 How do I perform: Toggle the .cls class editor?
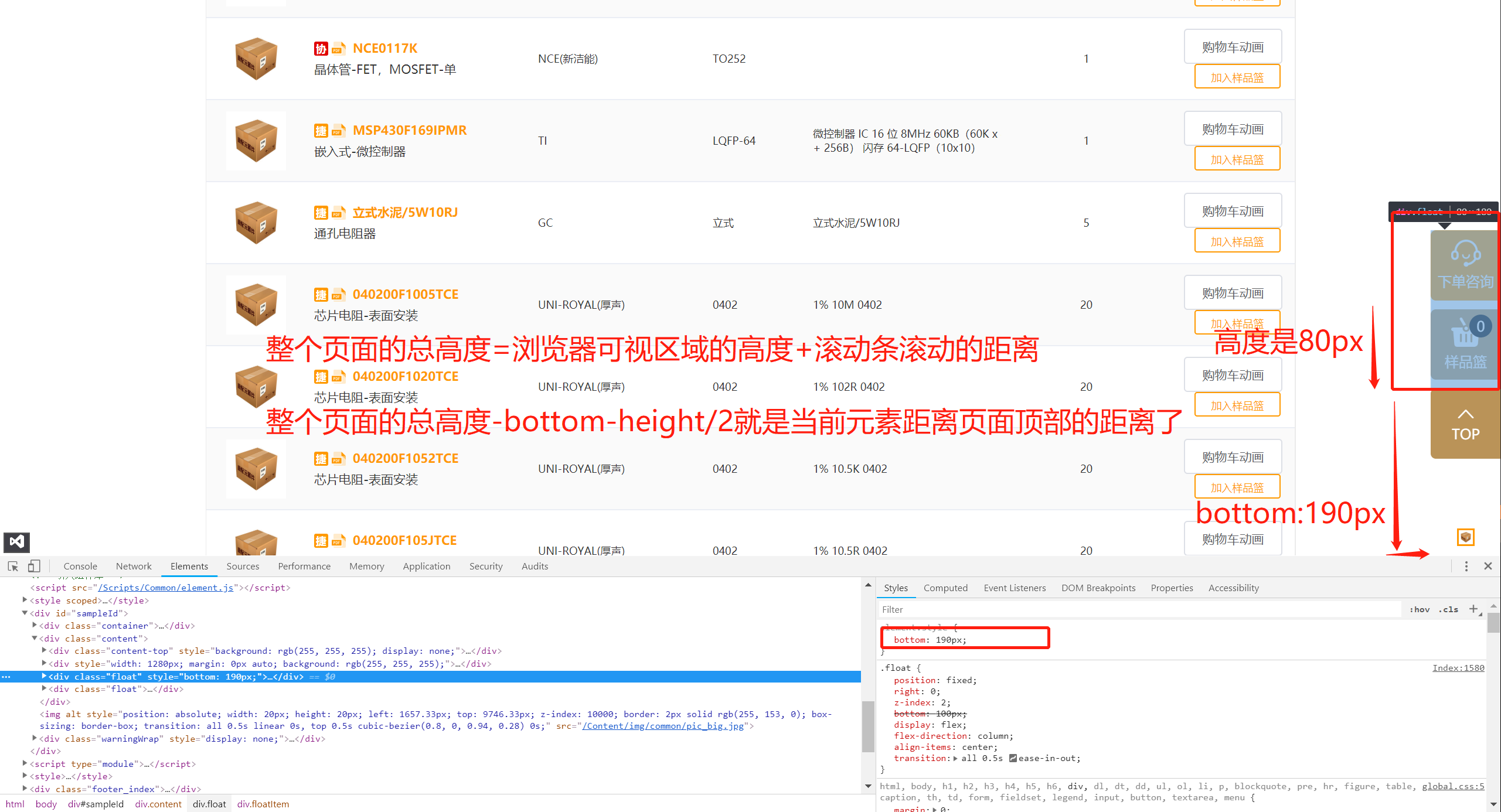point(1449,609)
